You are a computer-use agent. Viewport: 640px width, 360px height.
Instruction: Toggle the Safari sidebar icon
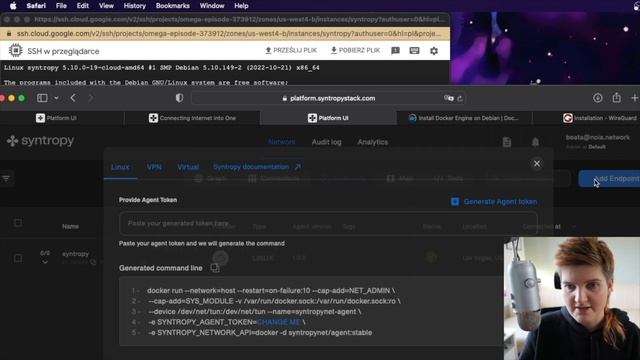pyautogui.click(x=42, y=98)
